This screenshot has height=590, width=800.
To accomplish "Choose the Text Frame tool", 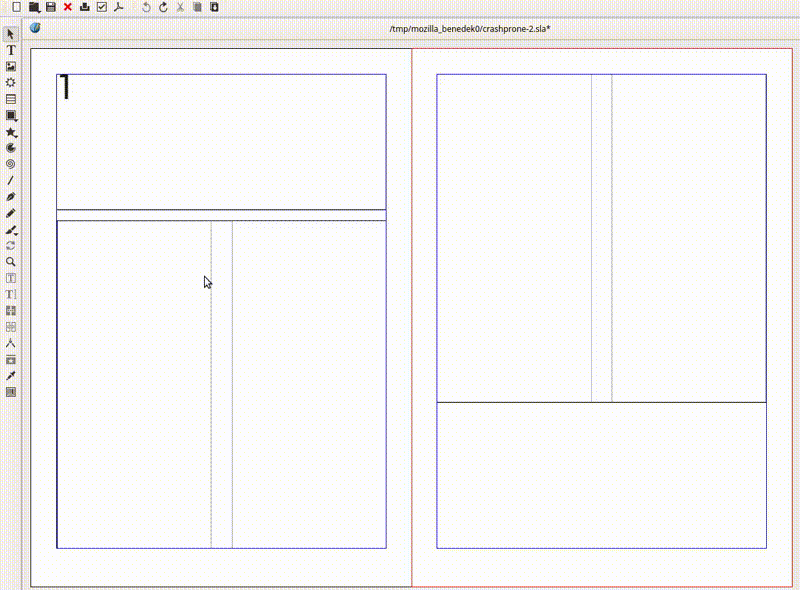I will pos(11,50).
